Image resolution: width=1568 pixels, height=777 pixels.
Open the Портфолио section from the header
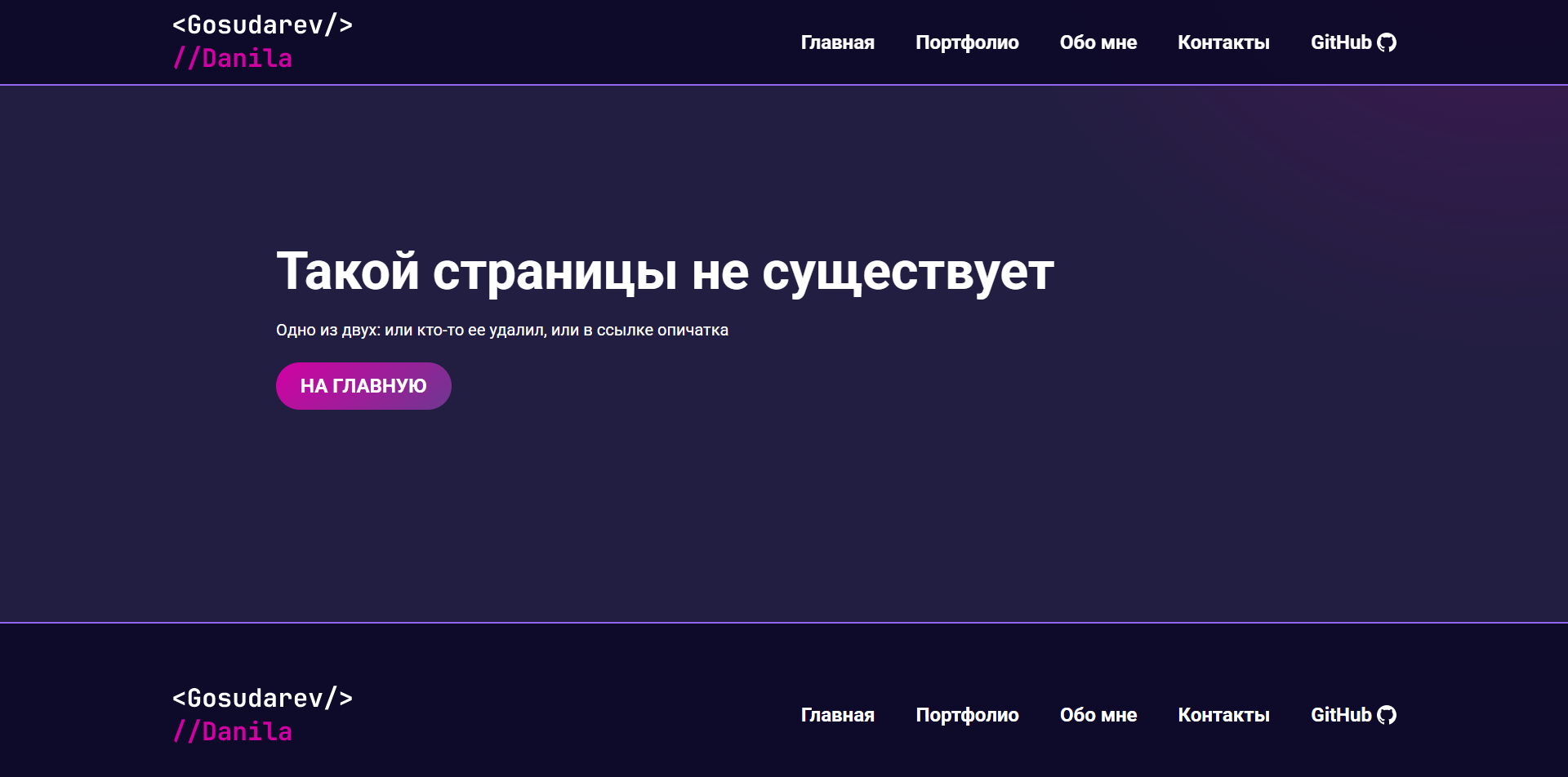tap(969, 42)
